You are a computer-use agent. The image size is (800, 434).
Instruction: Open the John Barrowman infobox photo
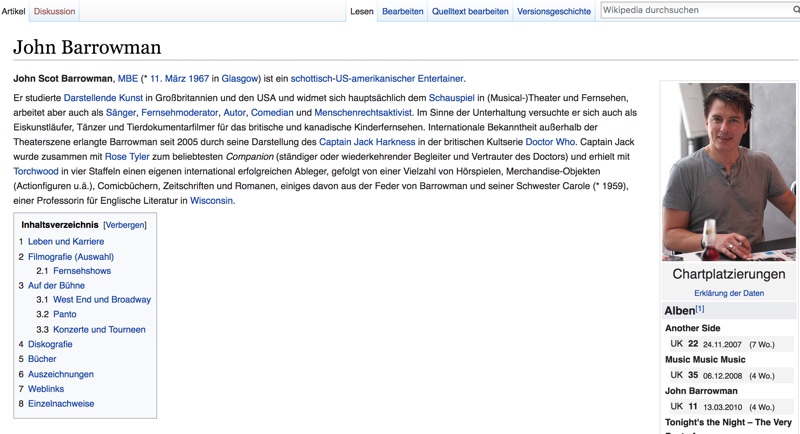[729, 172]
